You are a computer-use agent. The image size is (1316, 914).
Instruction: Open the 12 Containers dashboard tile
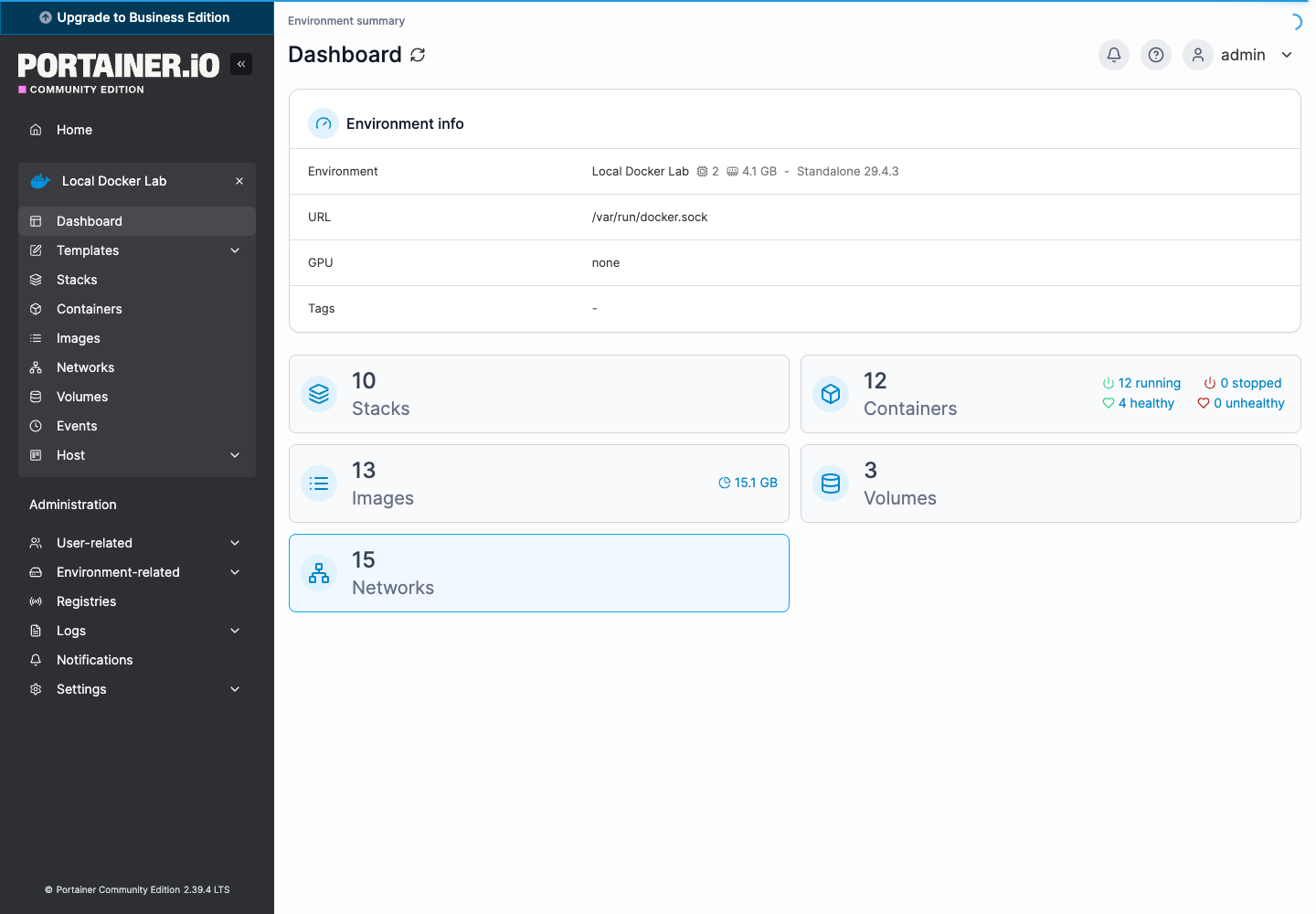coord(1051,394)
